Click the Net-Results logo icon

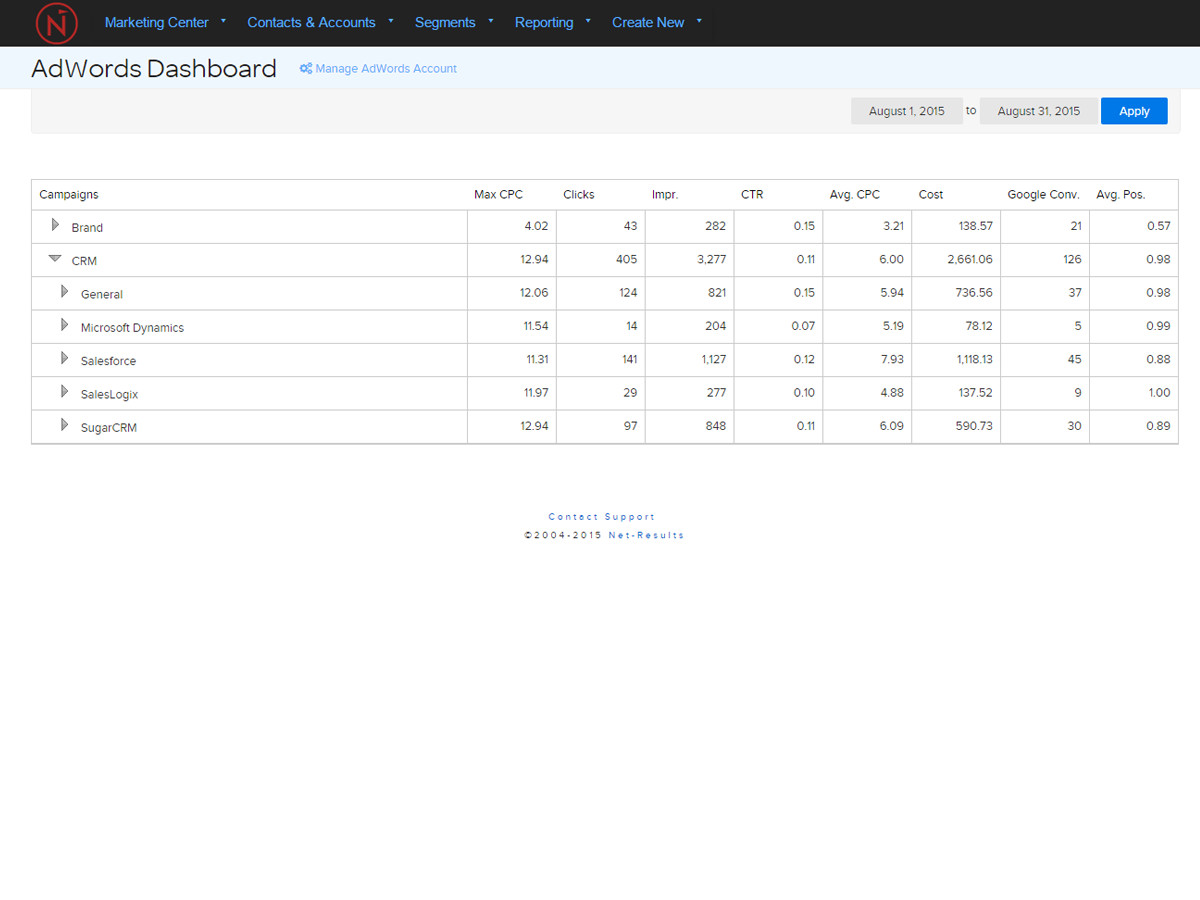tap(56, 23)
